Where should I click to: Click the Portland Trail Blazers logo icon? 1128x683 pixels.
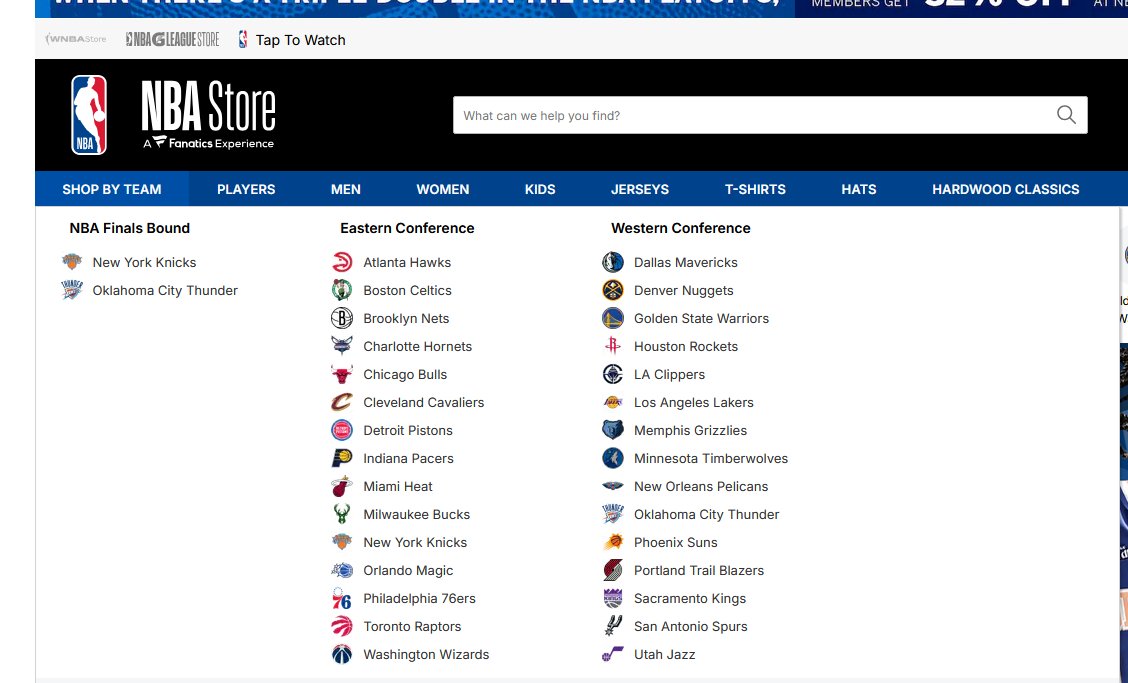click(612, 571)
